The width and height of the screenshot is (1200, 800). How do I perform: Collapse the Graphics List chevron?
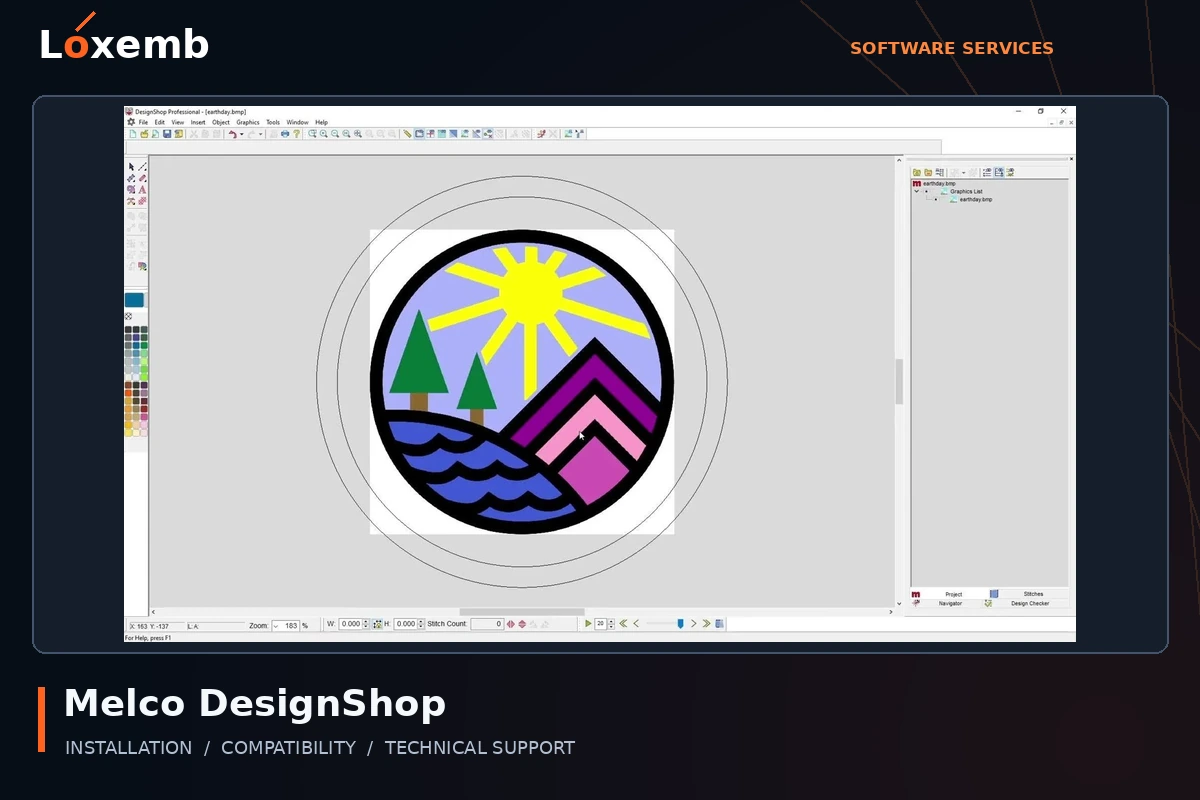pyautogui.click(x=916, y=191)
